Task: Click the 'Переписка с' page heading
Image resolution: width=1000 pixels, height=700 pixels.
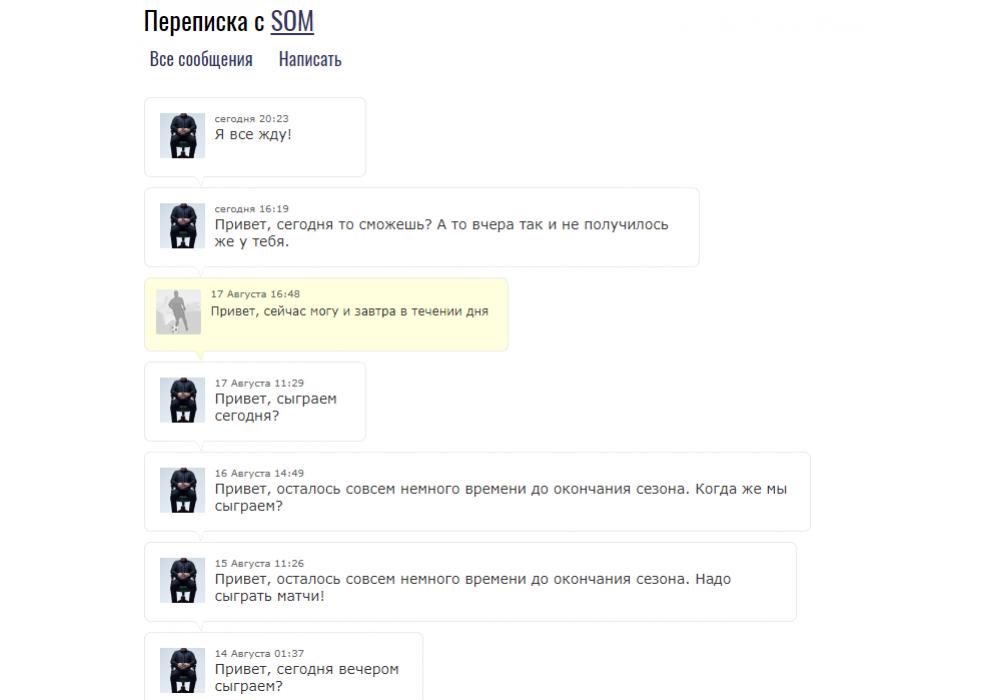Action: click(204, 21)
